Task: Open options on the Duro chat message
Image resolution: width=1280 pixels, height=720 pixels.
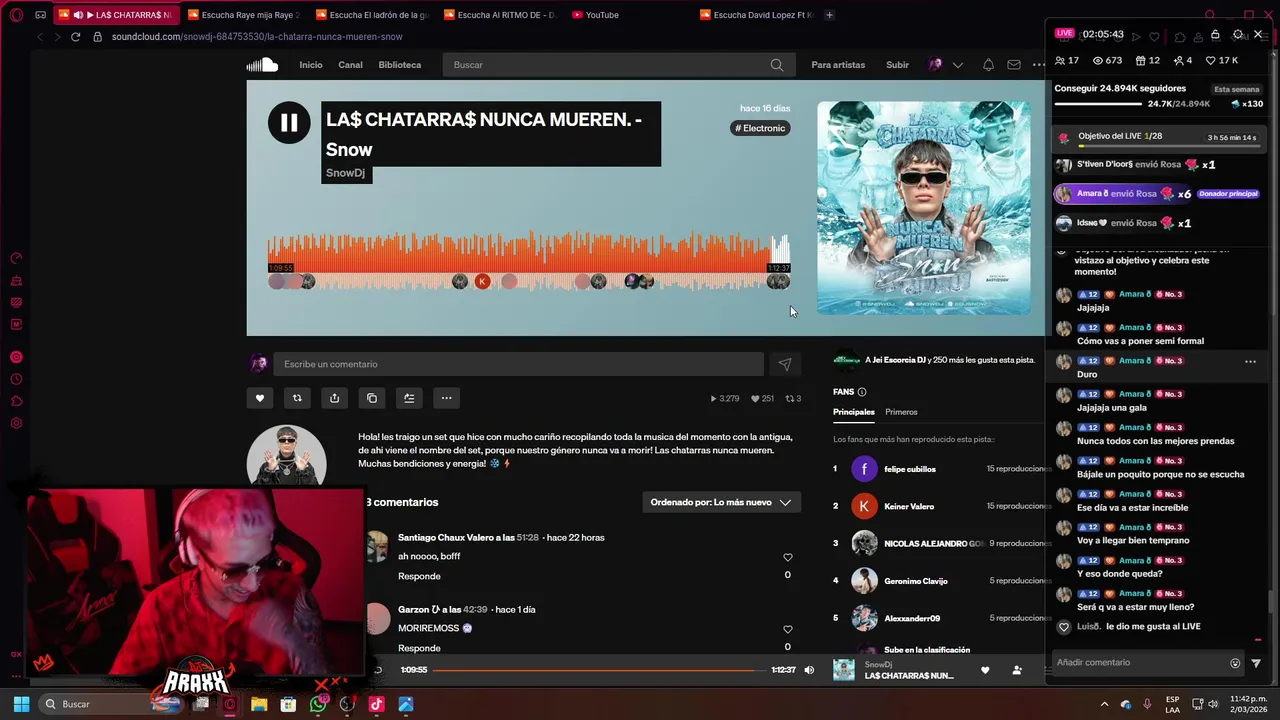Action: 1250,361
